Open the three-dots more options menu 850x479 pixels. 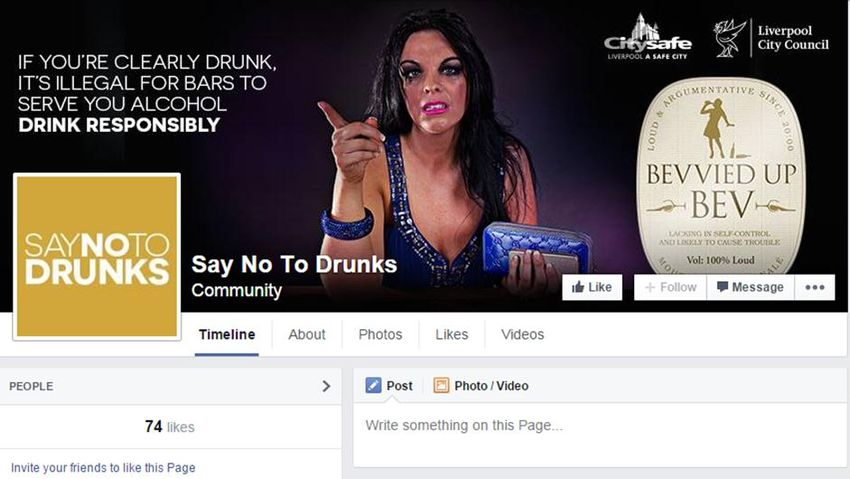(x=815, y=287)
